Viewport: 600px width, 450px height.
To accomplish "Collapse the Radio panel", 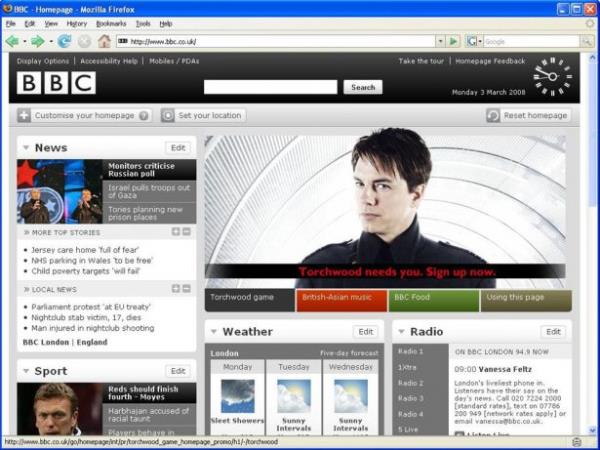I will tap(401, 332).
